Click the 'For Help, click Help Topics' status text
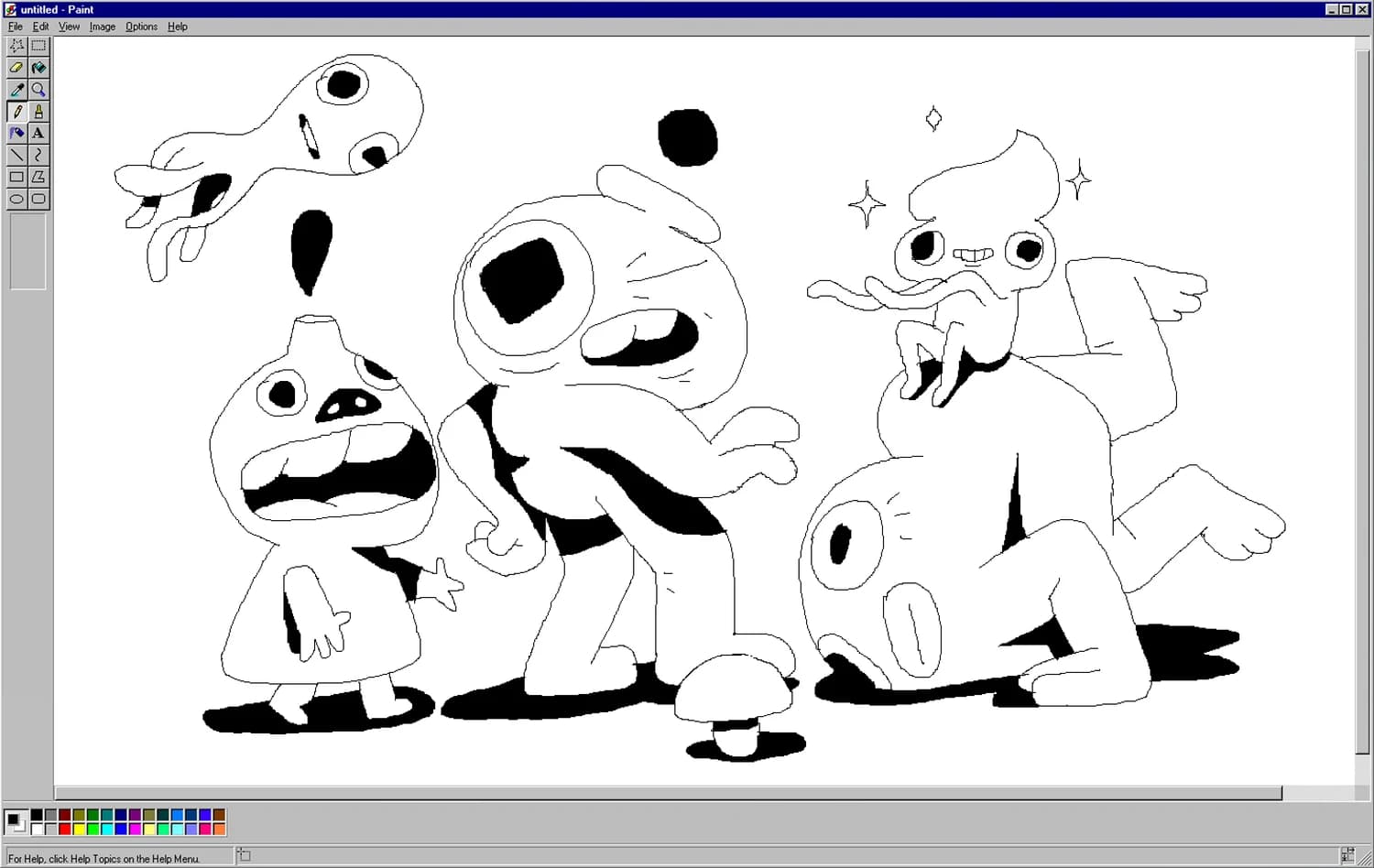 coord(104,859)
